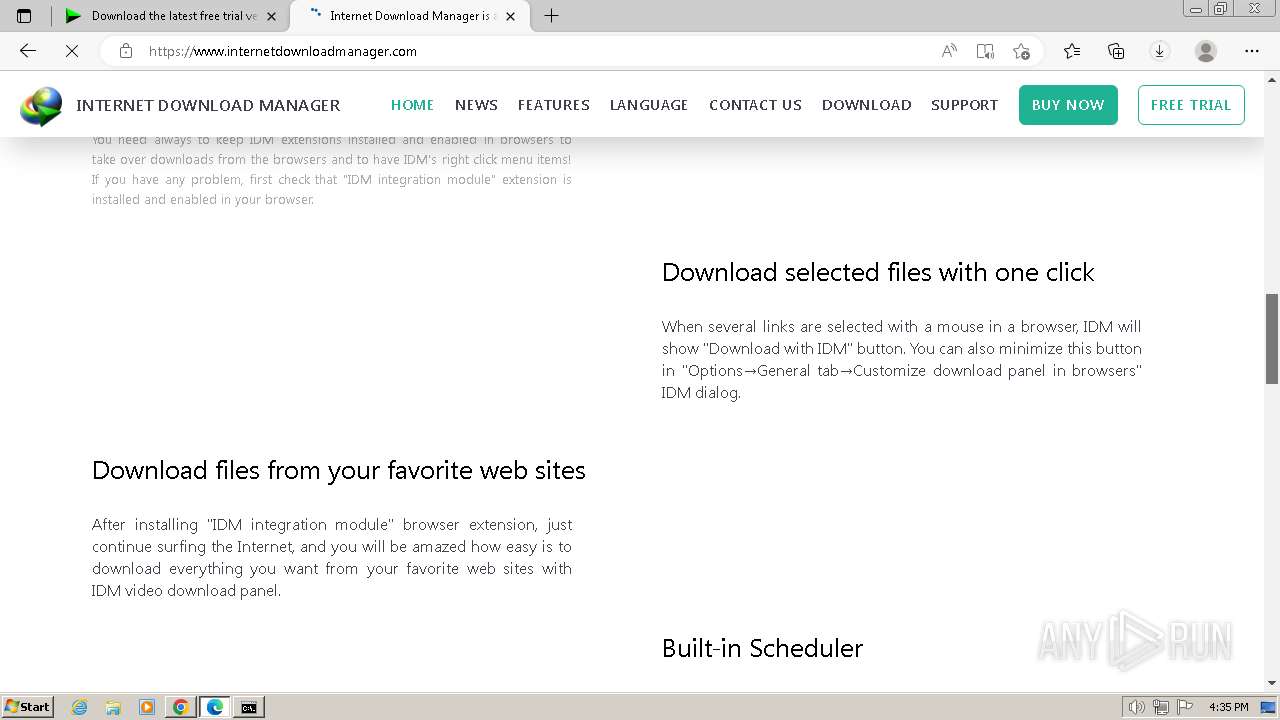Image resolution: width=1280 pixels, height=720 pixels.
Task: Open File Explorer folder taskbar icon
Action: point(113,707)
